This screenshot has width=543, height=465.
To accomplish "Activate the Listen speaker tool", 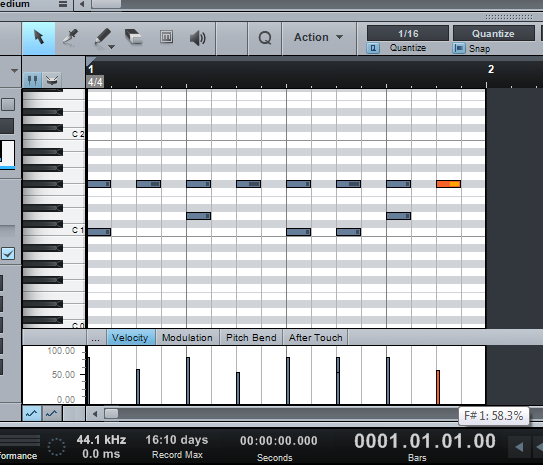I will 198,38.
